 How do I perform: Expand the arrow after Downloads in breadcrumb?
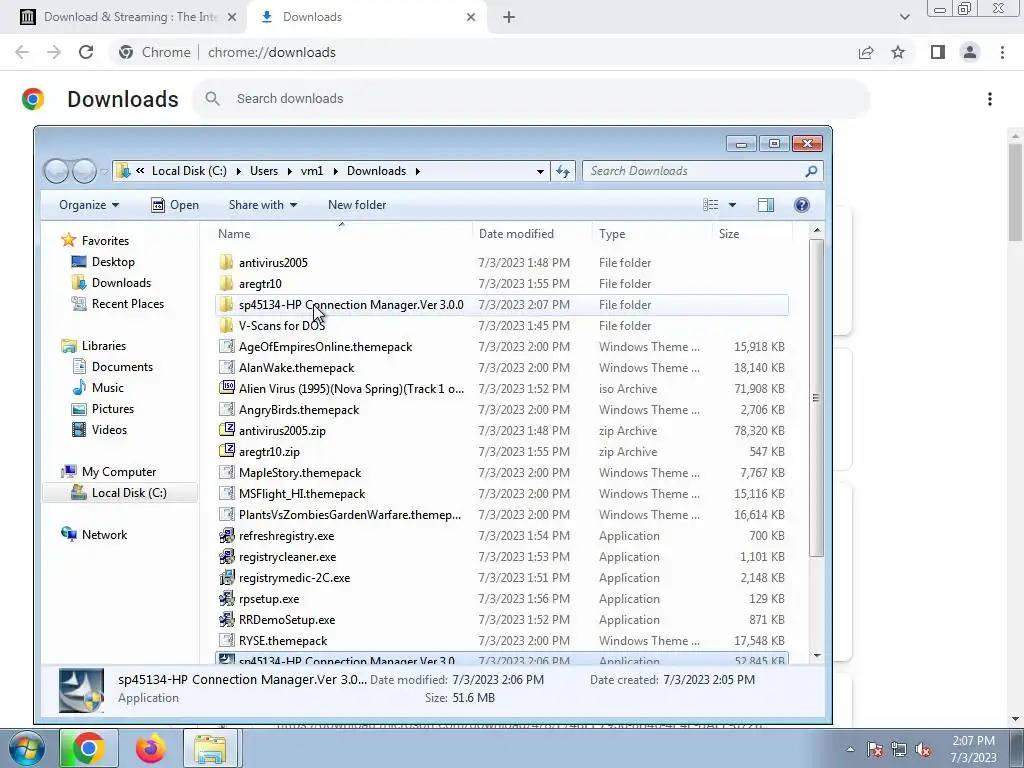417,171
